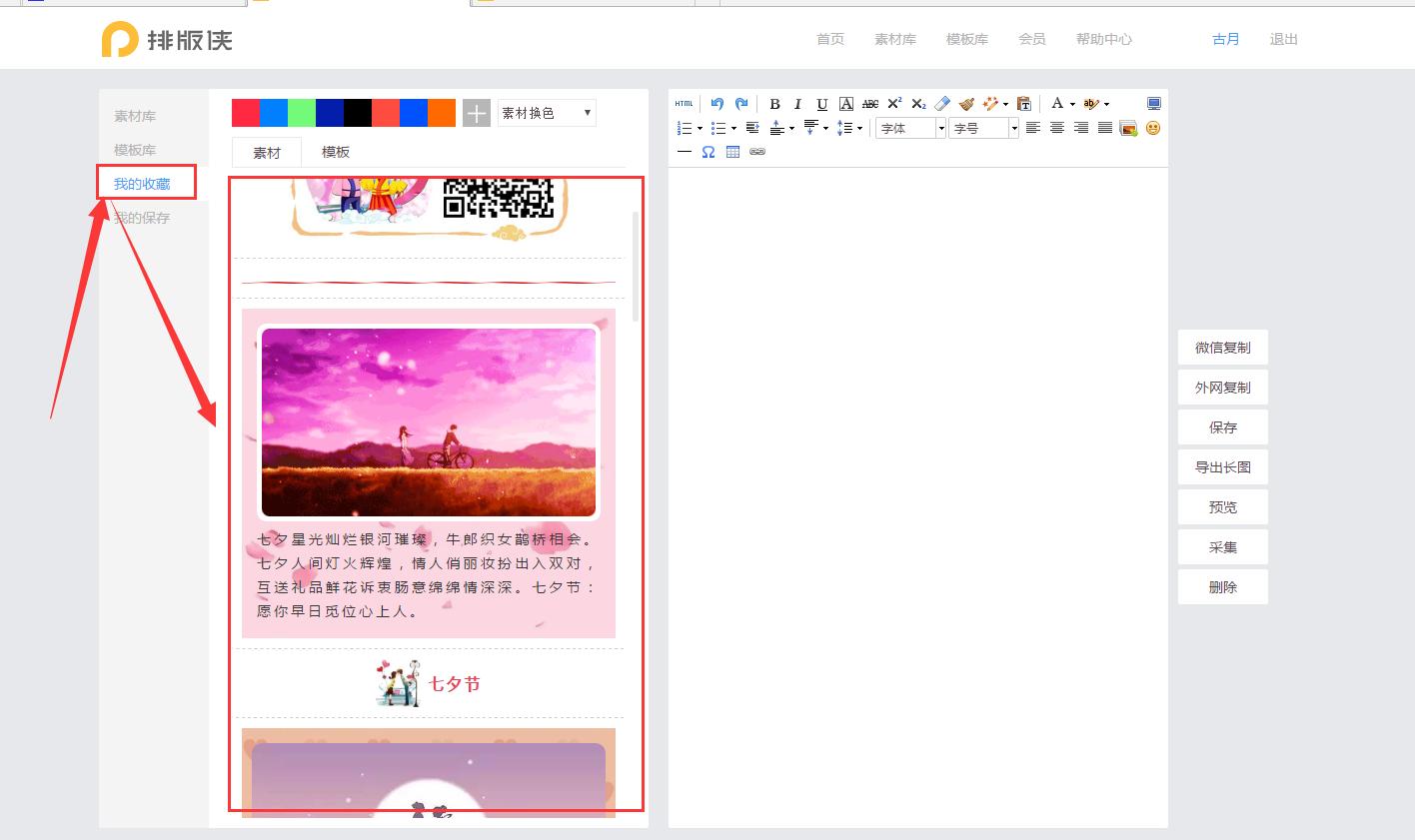
Task: Toggle underline formatting
Action: (820, 103)
